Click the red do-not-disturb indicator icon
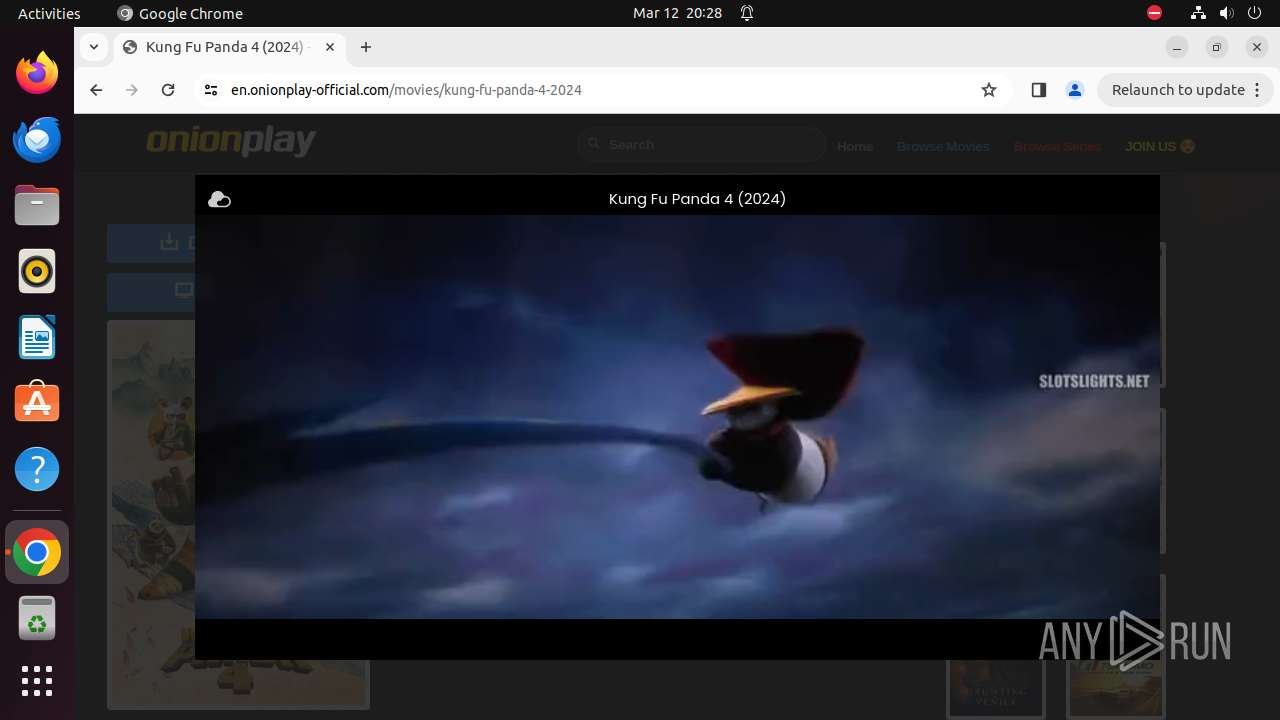 pos(1154,13)
